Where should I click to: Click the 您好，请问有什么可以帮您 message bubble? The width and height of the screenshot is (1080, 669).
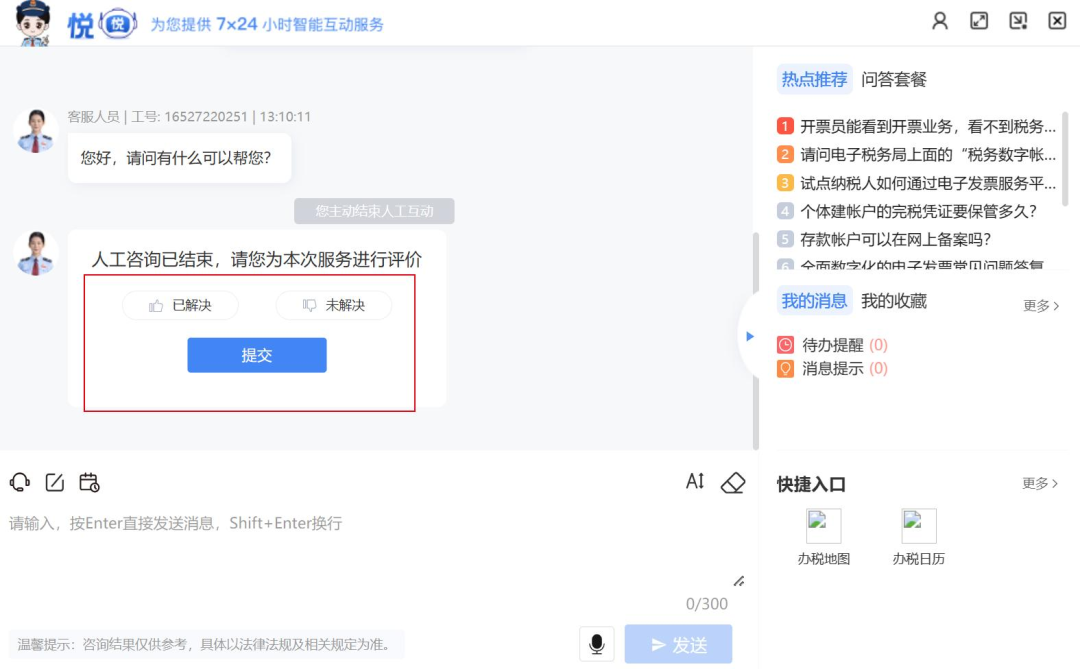point(179,158)
